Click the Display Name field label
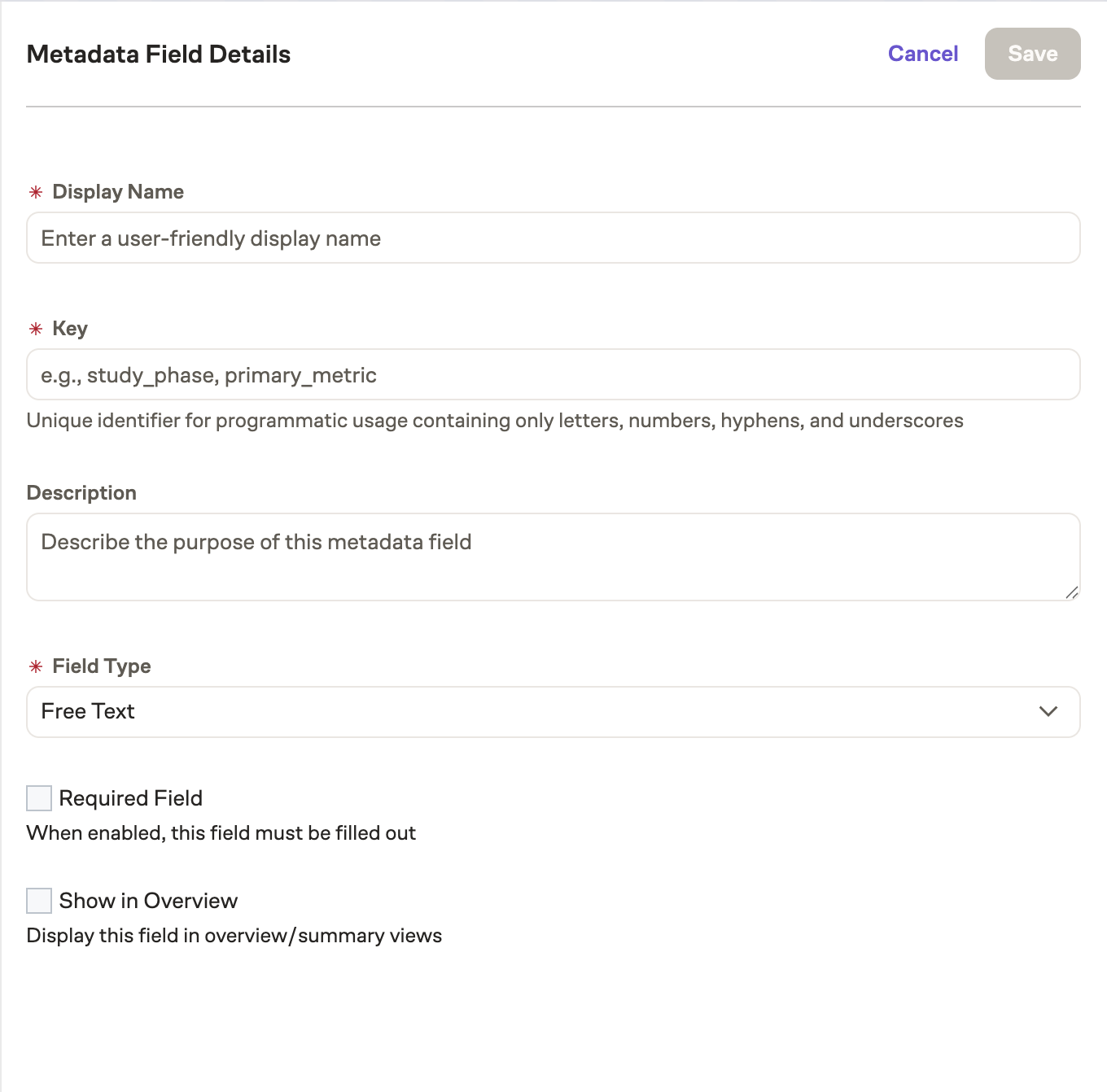The height and width of the screenshot is (1092, 1107). 118,192
